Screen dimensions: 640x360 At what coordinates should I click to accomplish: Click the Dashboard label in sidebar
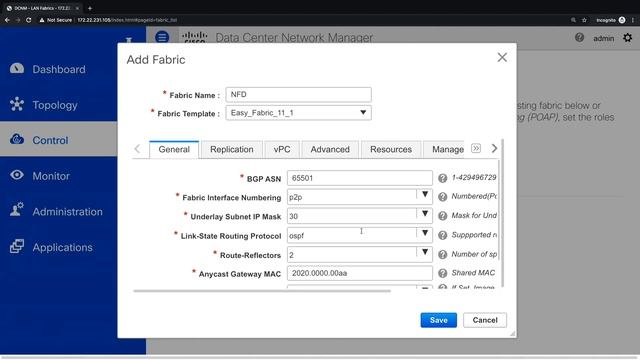pos(59,69)
